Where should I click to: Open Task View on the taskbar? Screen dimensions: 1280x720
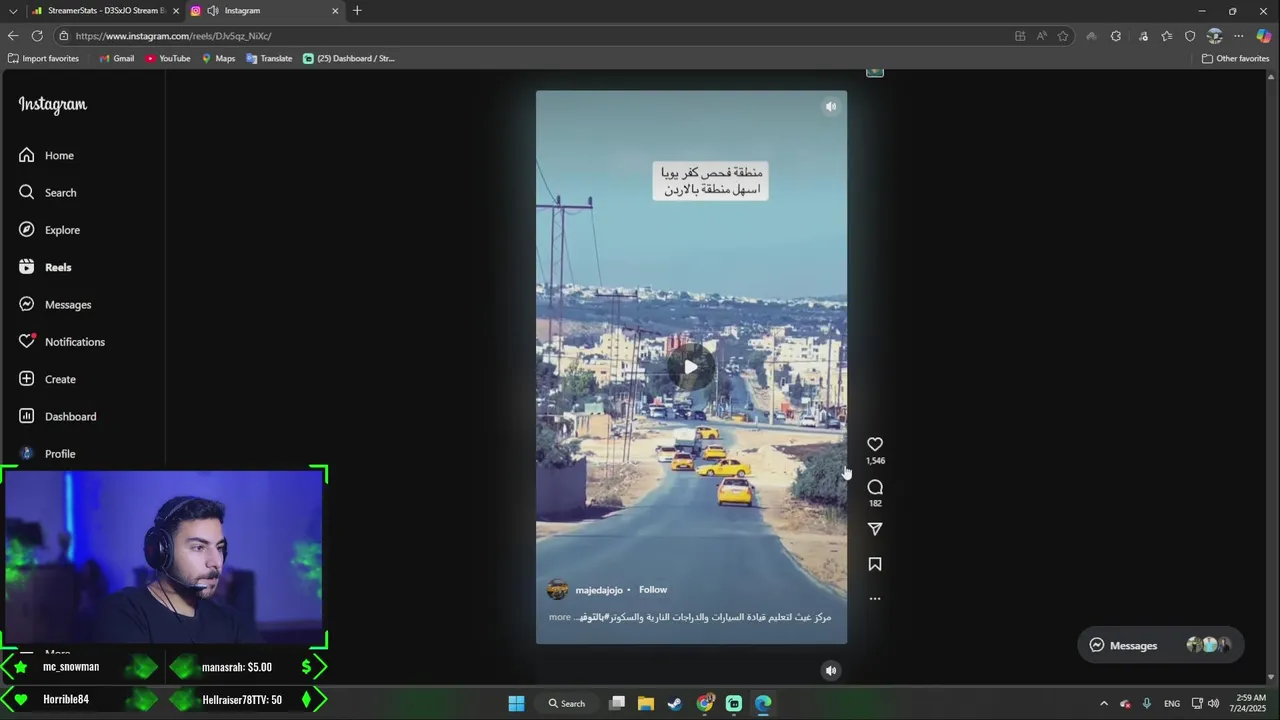click(617, 703)
